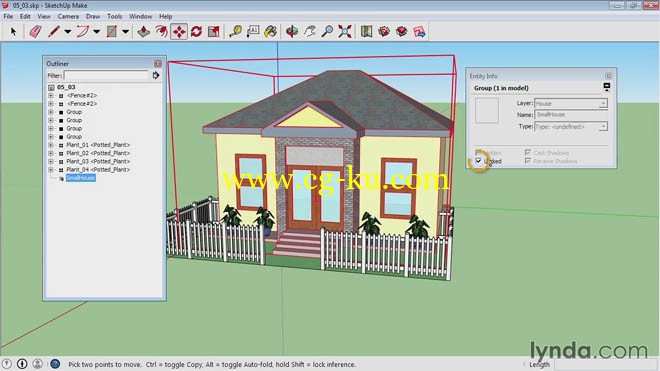The height and width of the screenshot is (371, 660).
Task: Expand the Plant_01 Potted_Plant tree node
Action: click(x=51, y=145)
